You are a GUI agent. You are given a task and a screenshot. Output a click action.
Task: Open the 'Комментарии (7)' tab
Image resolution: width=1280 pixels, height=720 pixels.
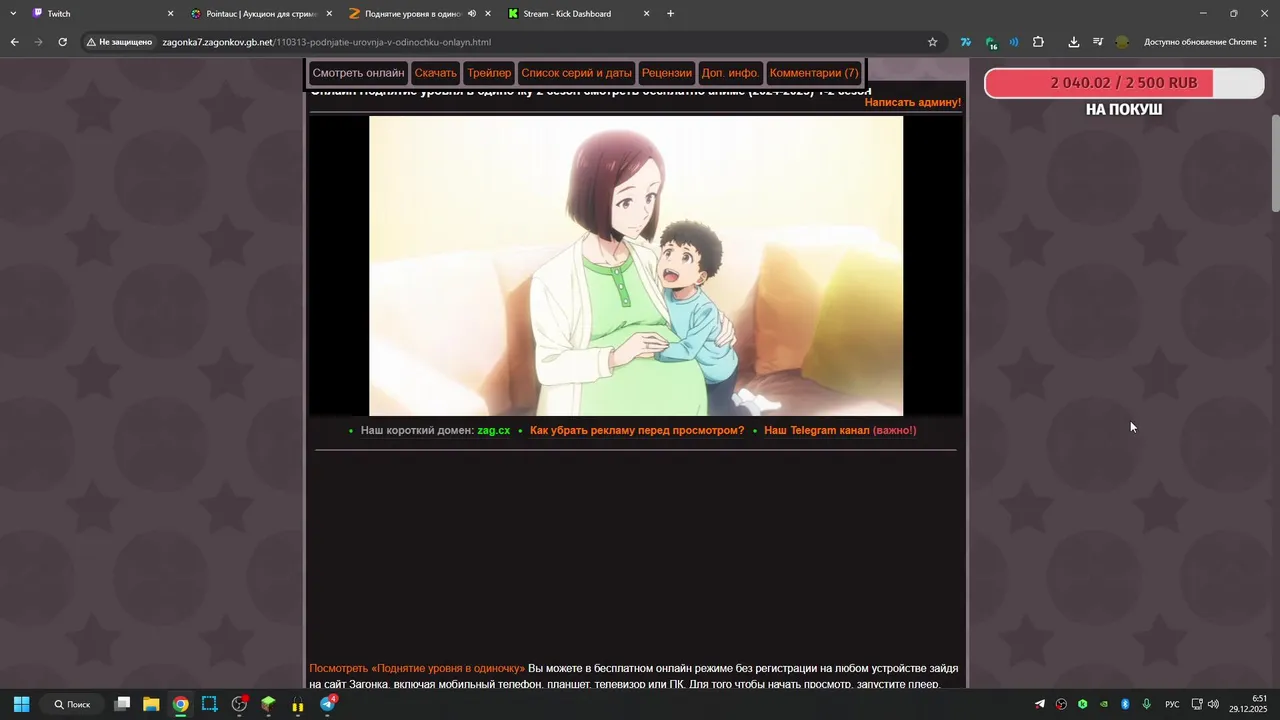814,73
